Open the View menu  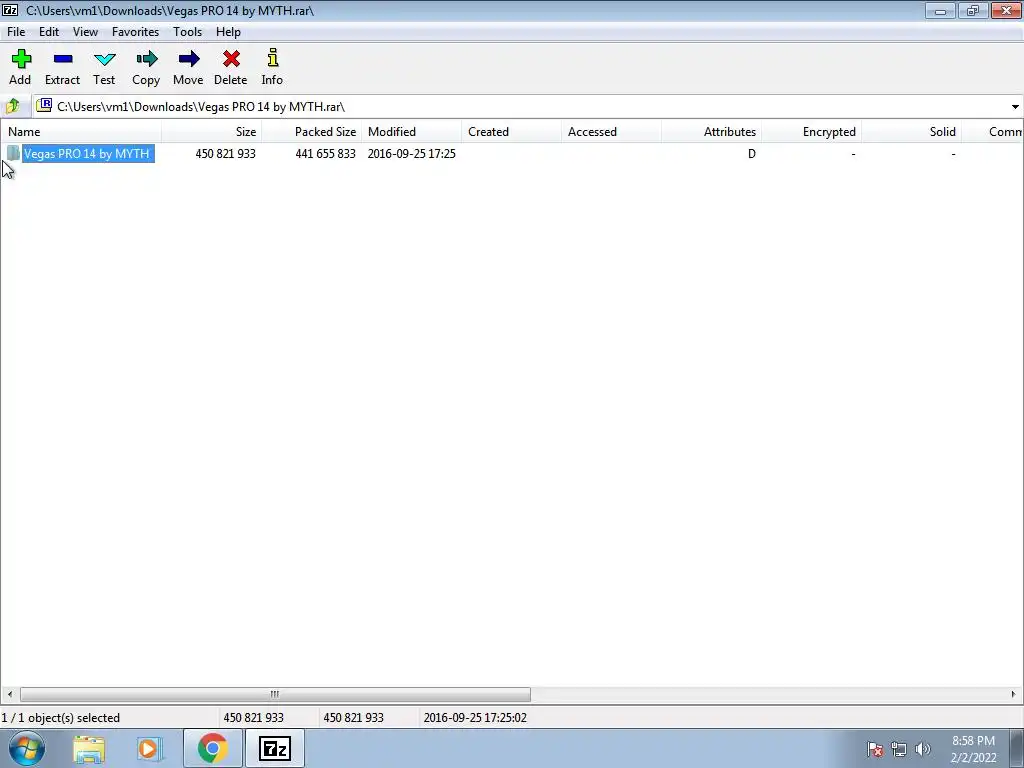[x=85, y=31]
